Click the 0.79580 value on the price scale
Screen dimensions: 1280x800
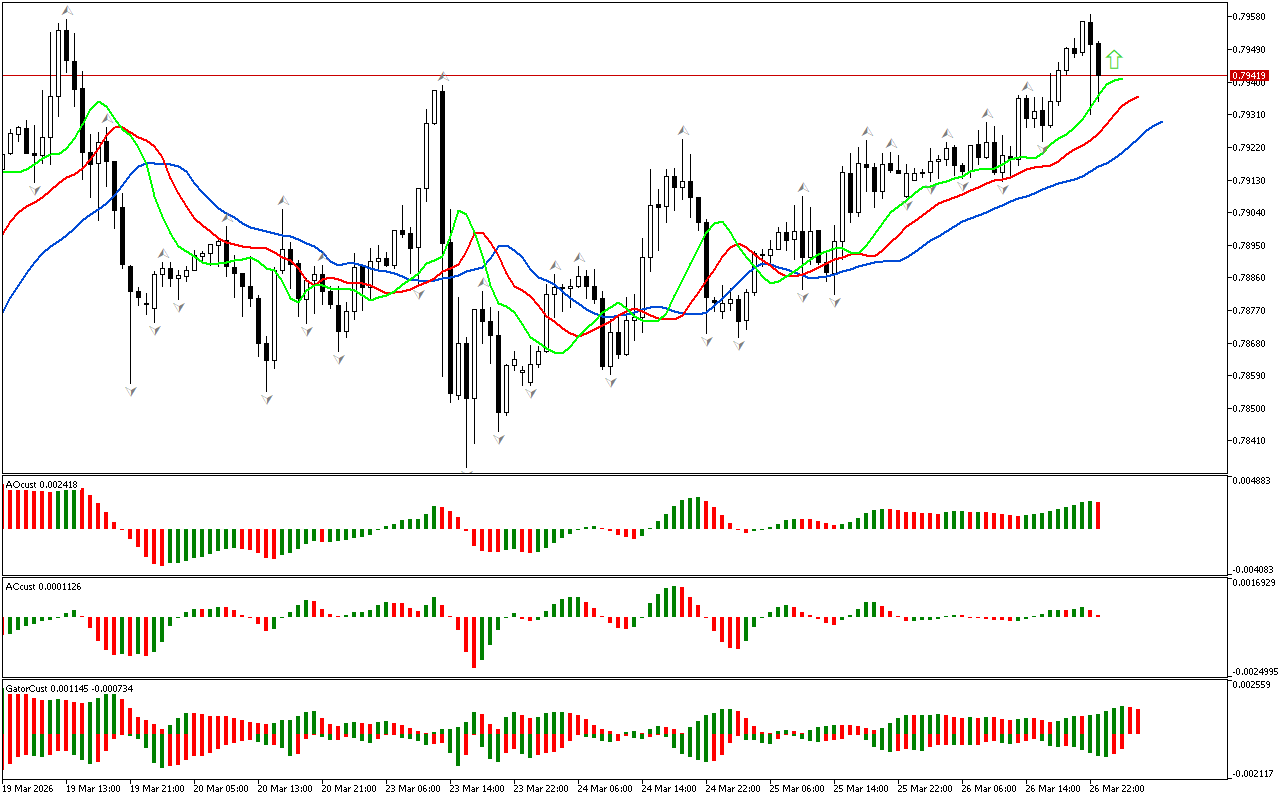(1252, 17)
